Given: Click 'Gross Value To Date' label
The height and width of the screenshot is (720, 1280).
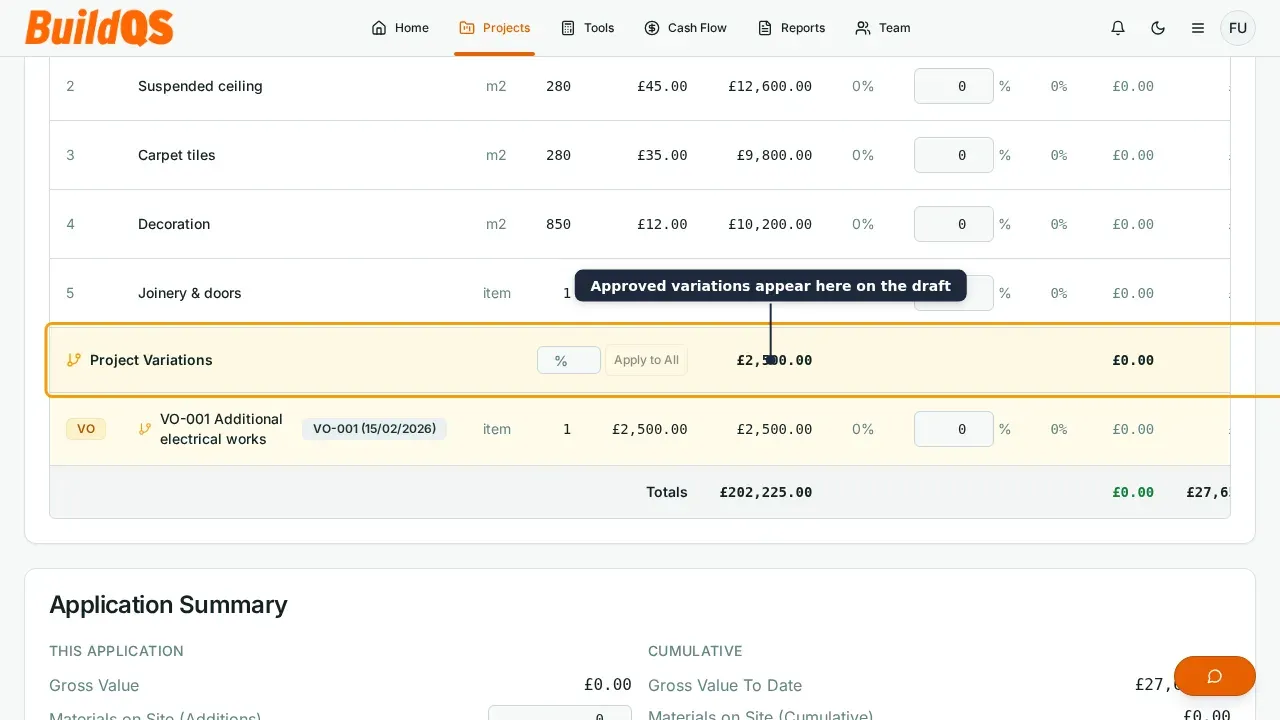Looking at the screenshot, I should click(x=725, y=685).
